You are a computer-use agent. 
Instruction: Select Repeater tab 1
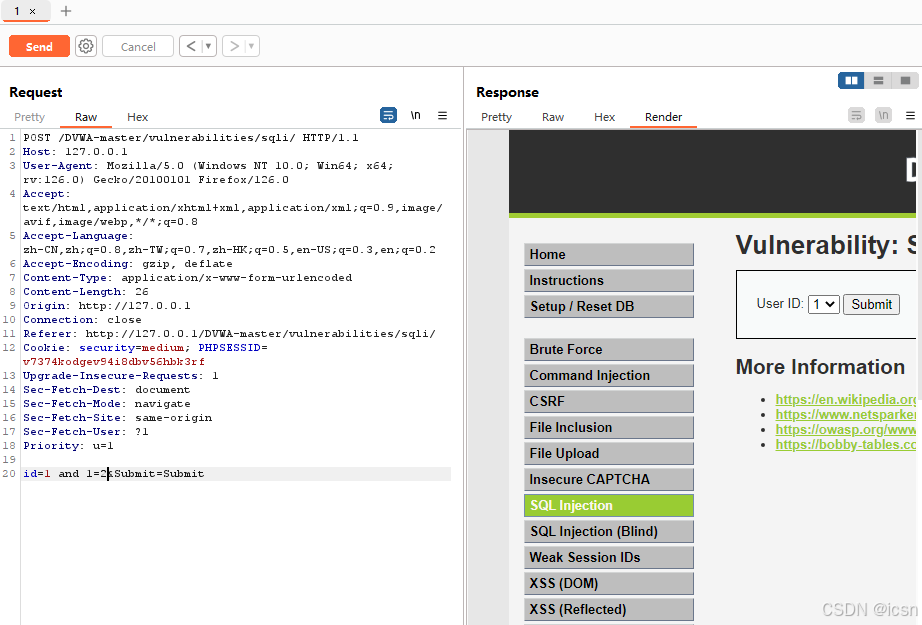pos(17,11)
